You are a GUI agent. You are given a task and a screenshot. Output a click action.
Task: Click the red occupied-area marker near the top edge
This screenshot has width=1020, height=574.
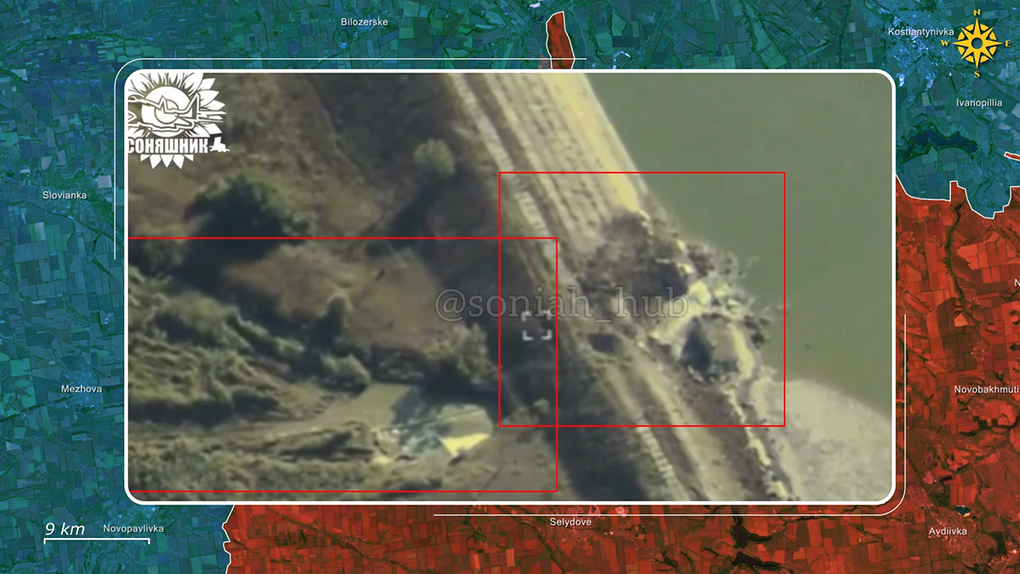point(559,40)
